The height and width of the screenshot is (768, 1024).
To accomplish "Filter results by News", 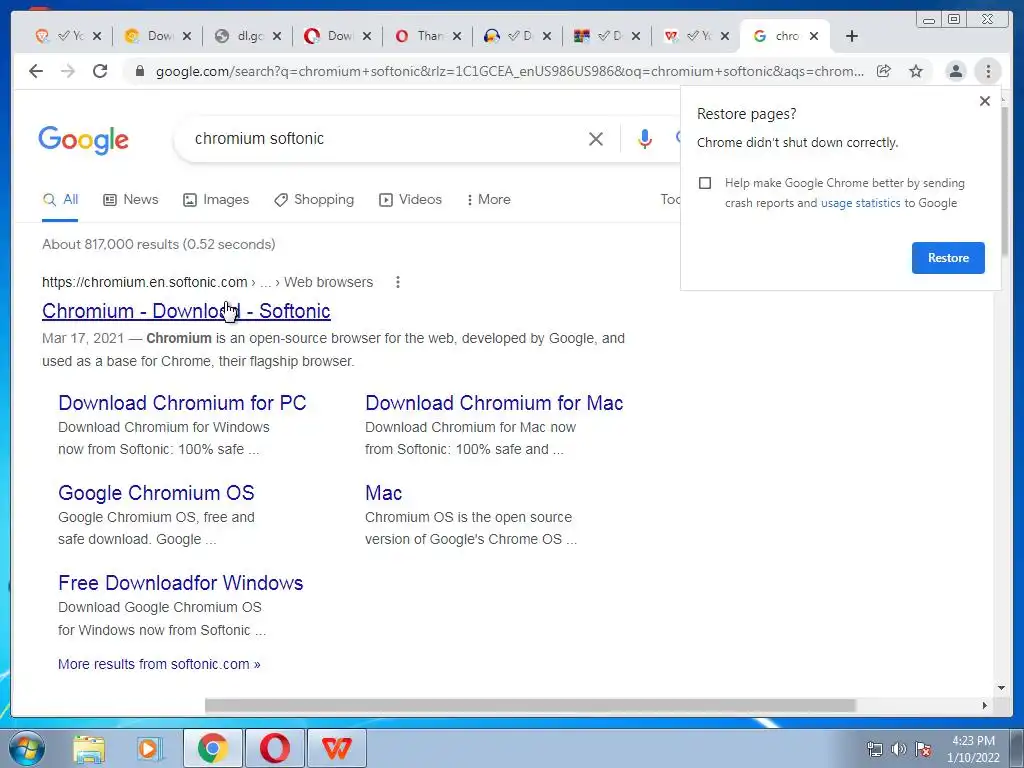I will 131,200.
